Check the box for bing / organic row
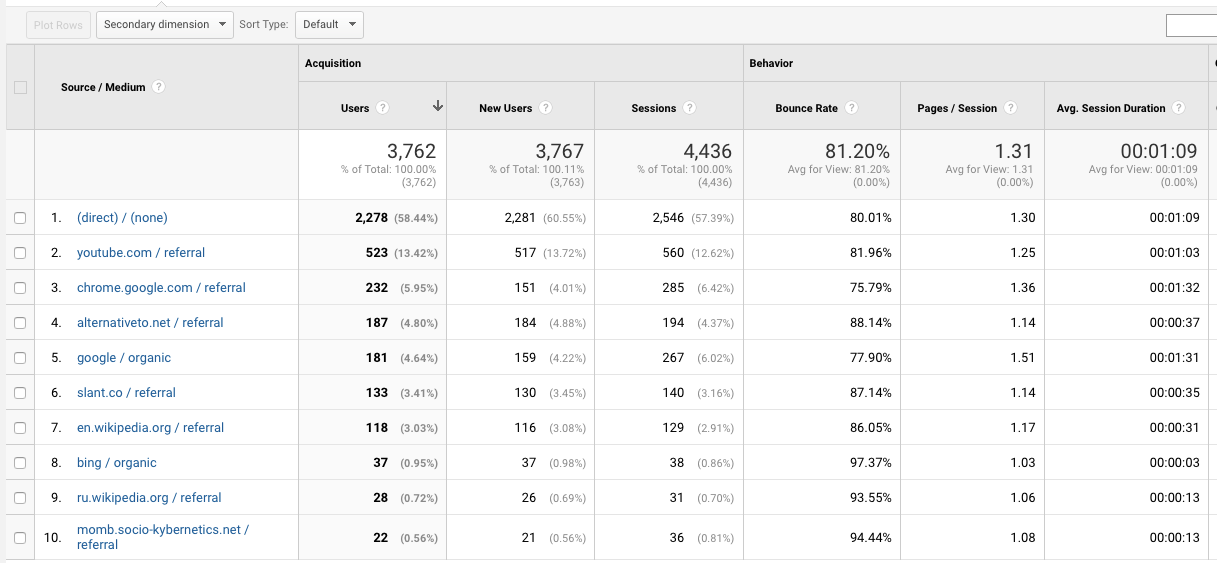Viewport: 1217px width, 563px height. coord(20,463)
